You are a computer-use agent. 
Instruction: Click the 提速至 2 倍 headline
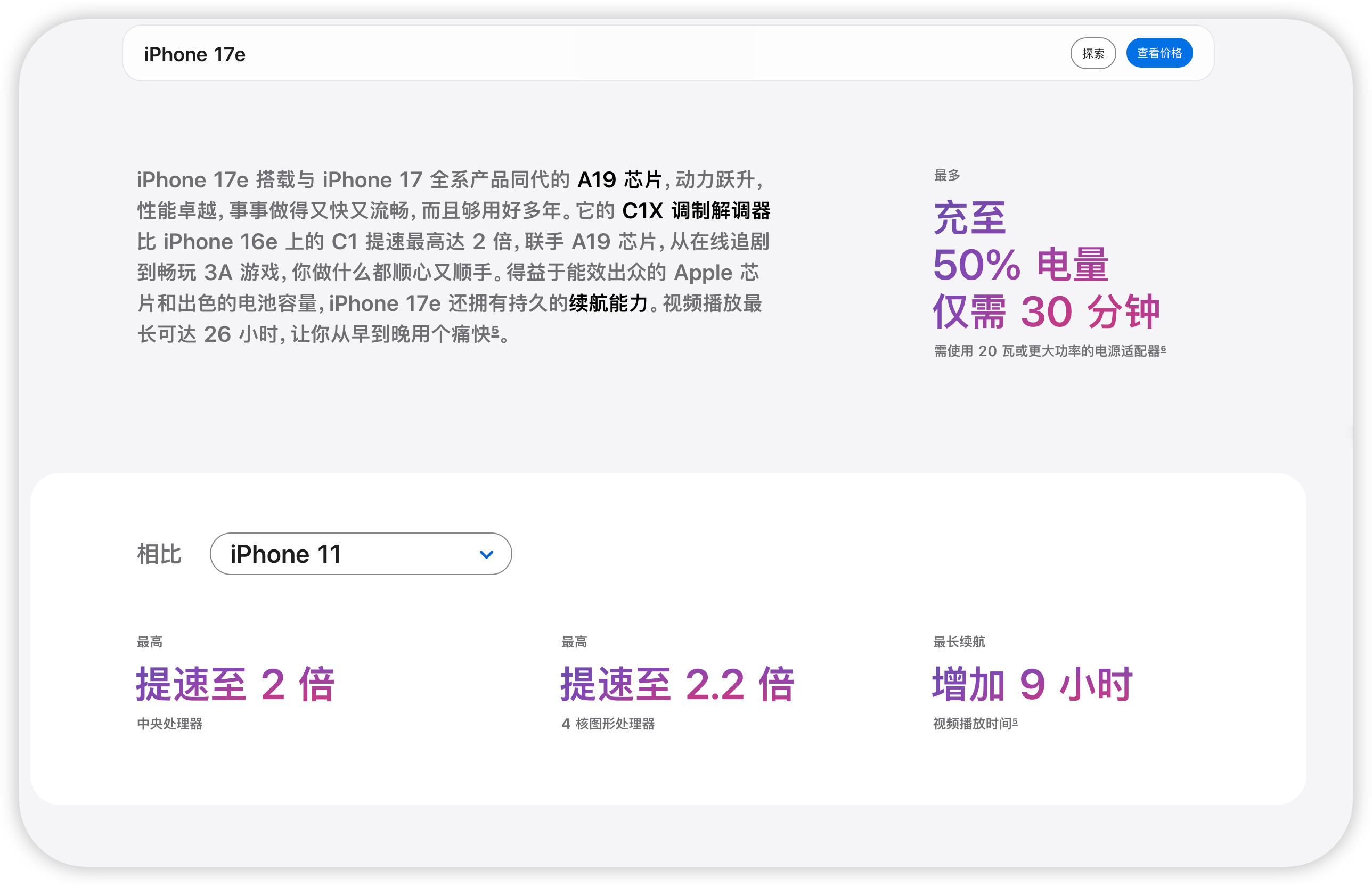coord(235,684)
